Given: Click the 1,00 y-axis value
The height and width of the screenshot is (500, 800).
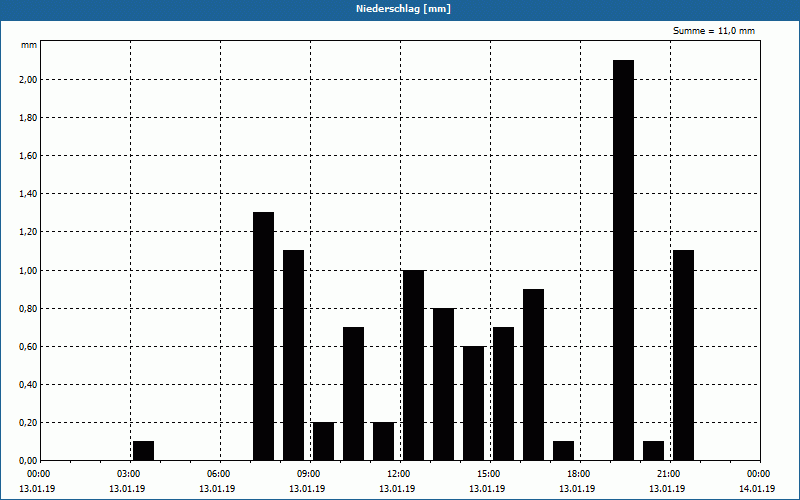Looking at the screenshot, I should pos(28,270).
